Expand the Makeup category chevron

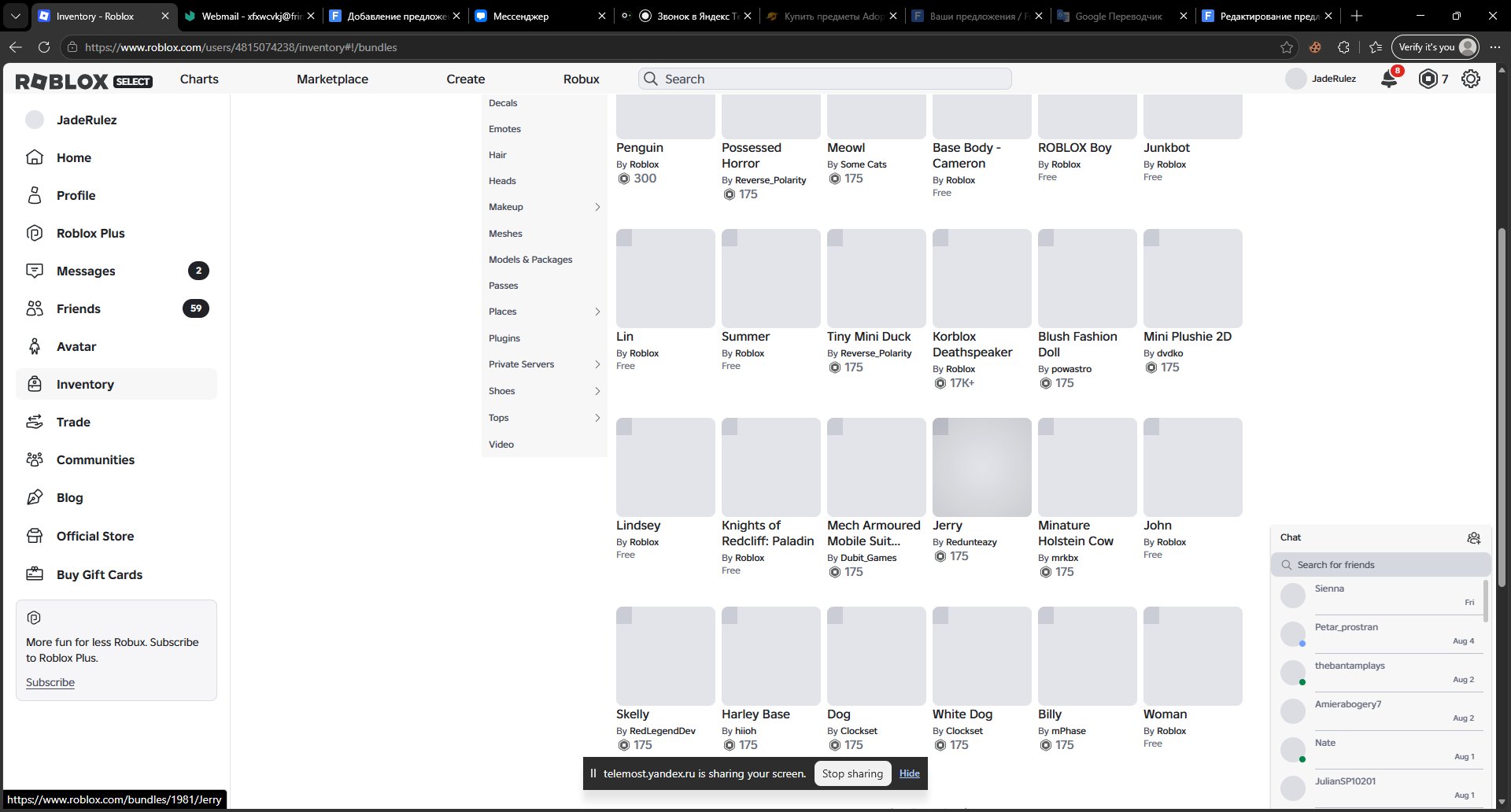[x=597, y=207]
